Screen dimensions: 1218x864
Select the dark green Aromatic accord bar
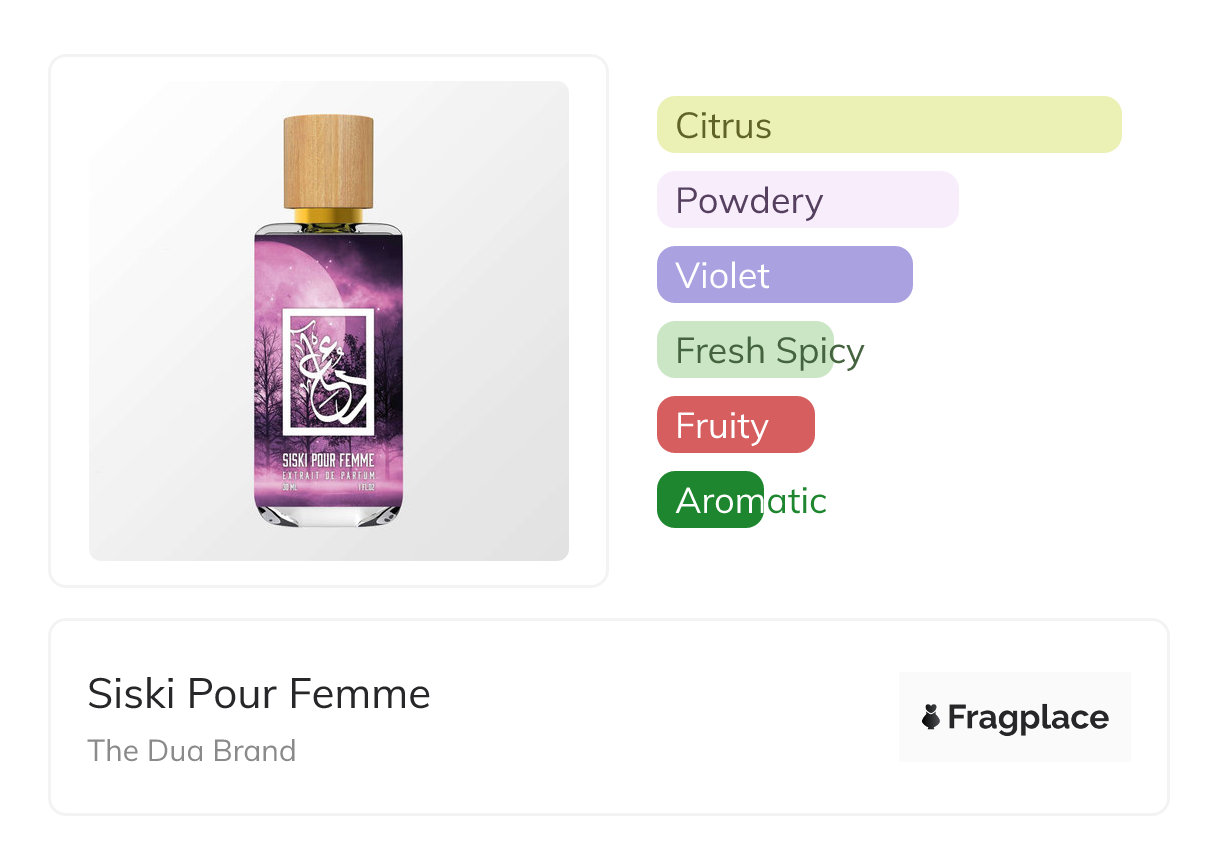[710, 500]
